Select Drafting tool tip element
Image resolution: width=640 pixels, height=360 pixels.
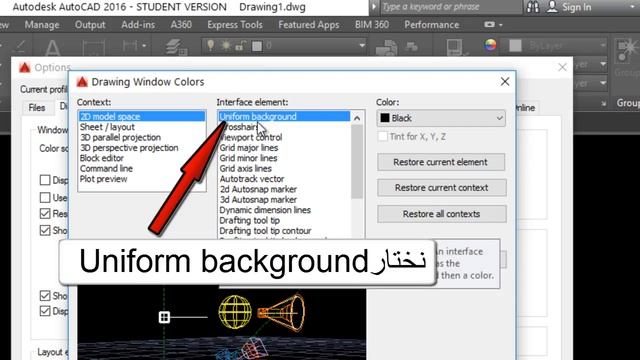pos(249,221)
